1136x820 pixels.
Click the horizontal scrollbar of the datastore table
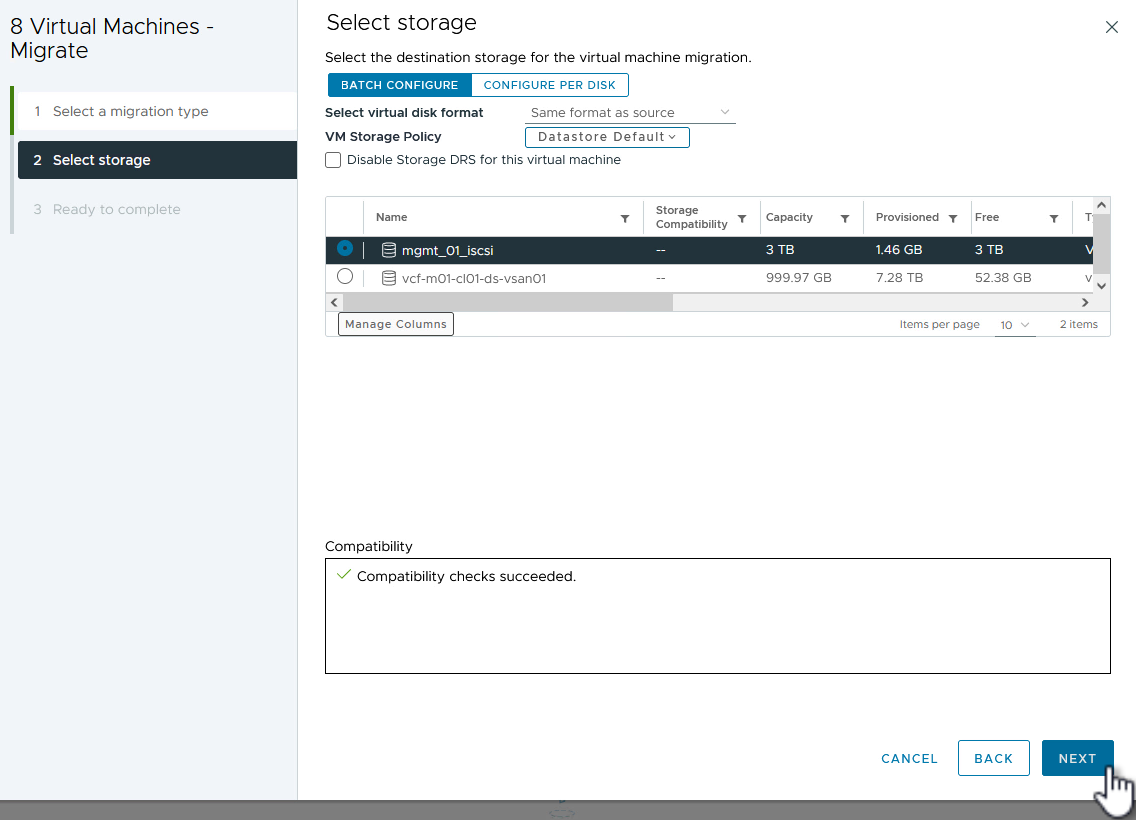click(x=508, y=302)
